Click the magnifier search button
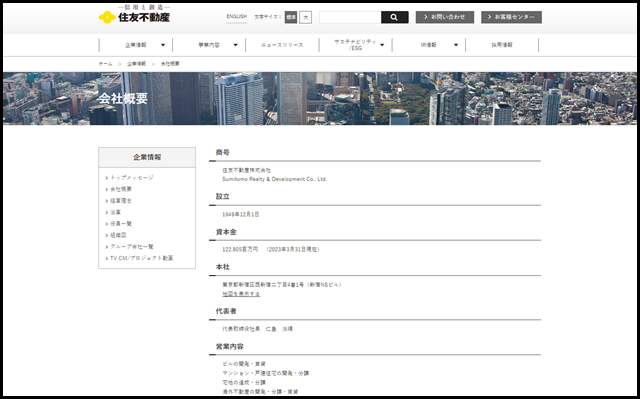The width and height of the screenshot is (640, 399). [x=394, y=17]
